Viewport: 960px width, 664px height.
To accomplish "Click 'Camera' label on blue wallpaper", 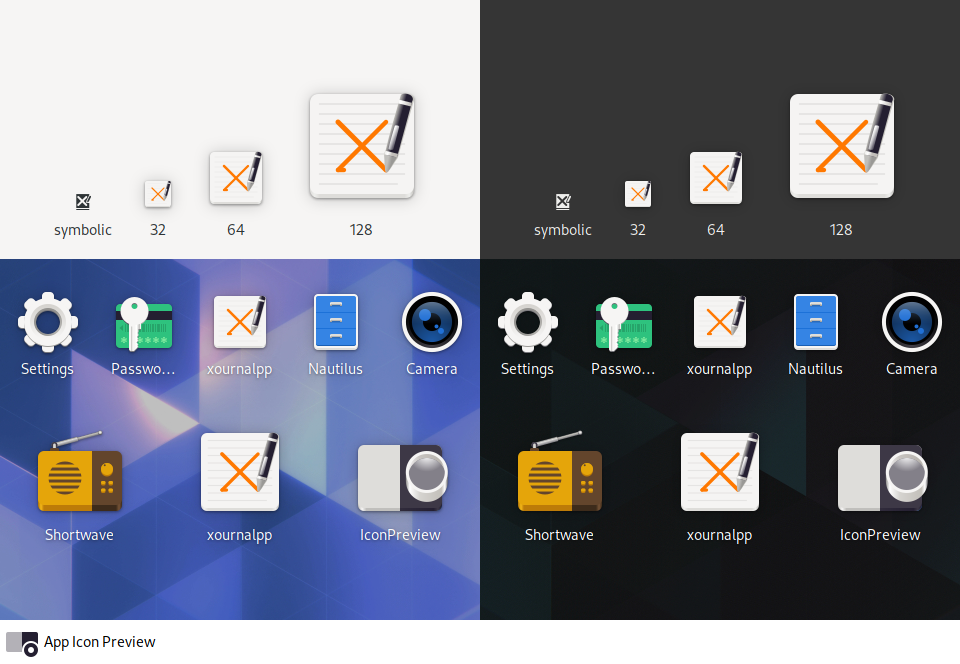I will point(432,369).
